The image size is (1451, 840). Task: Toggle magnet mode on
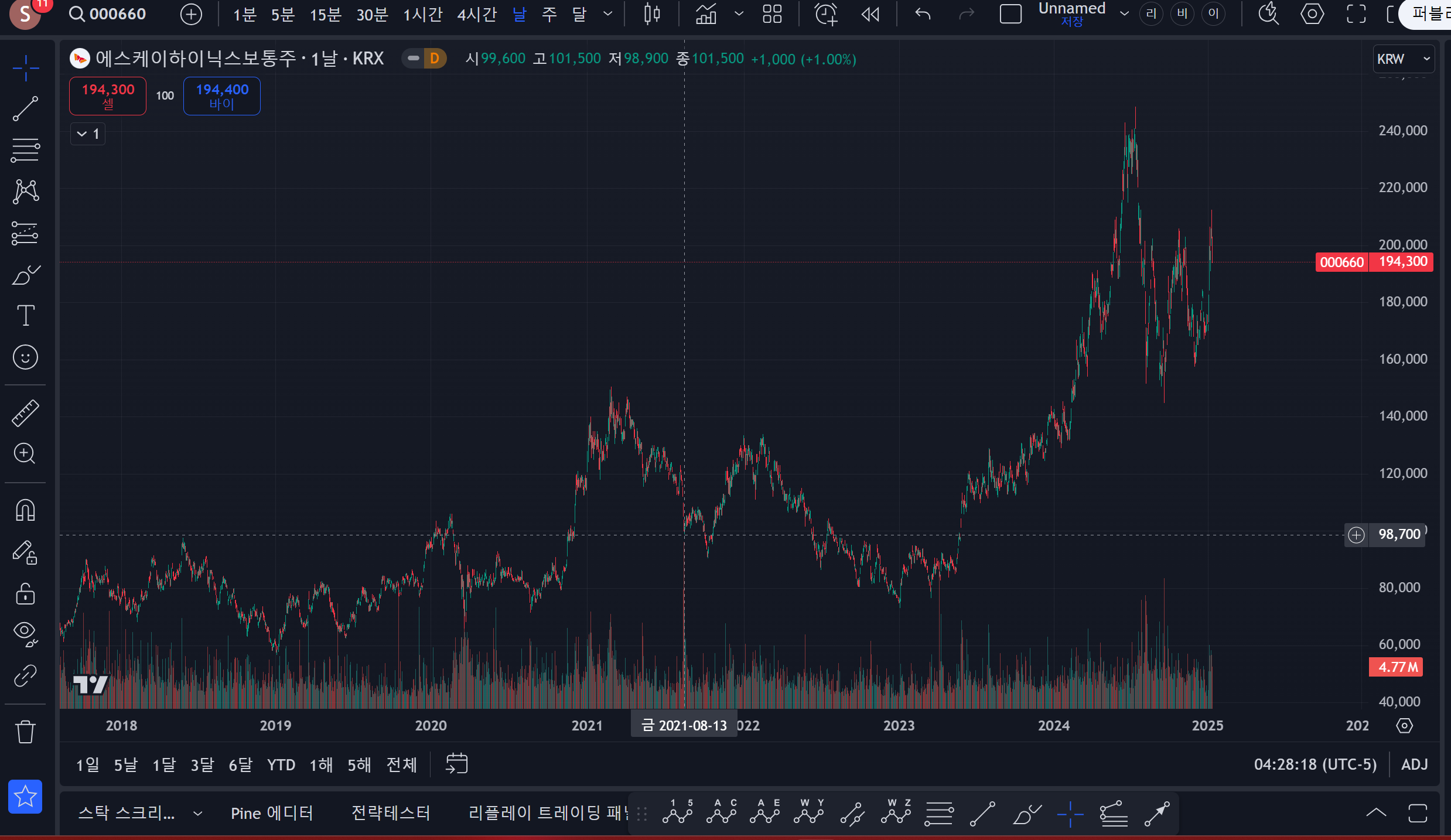(x=26, y=511)
